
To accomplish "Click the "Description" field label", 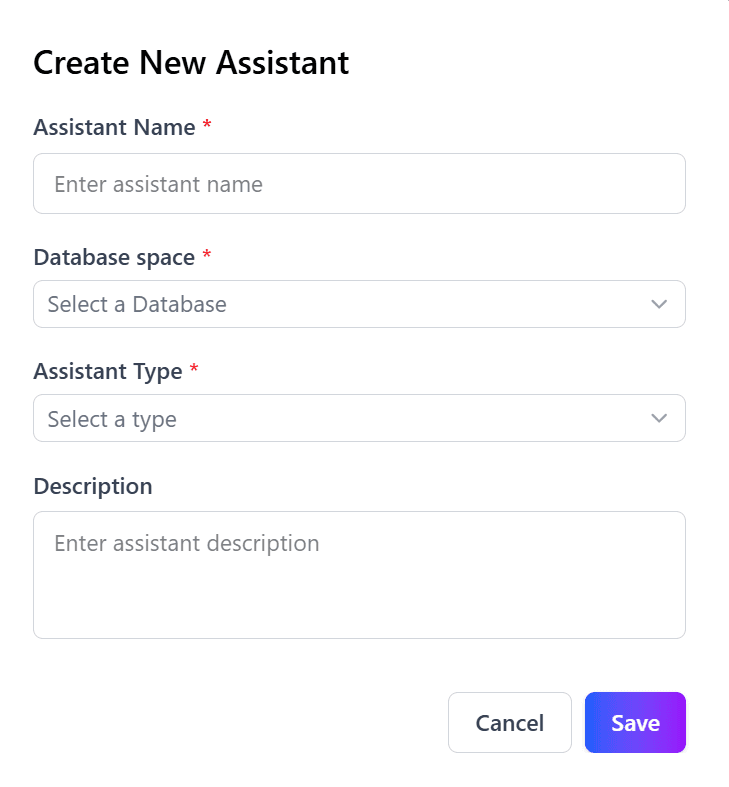I will (x=93, y=486).
